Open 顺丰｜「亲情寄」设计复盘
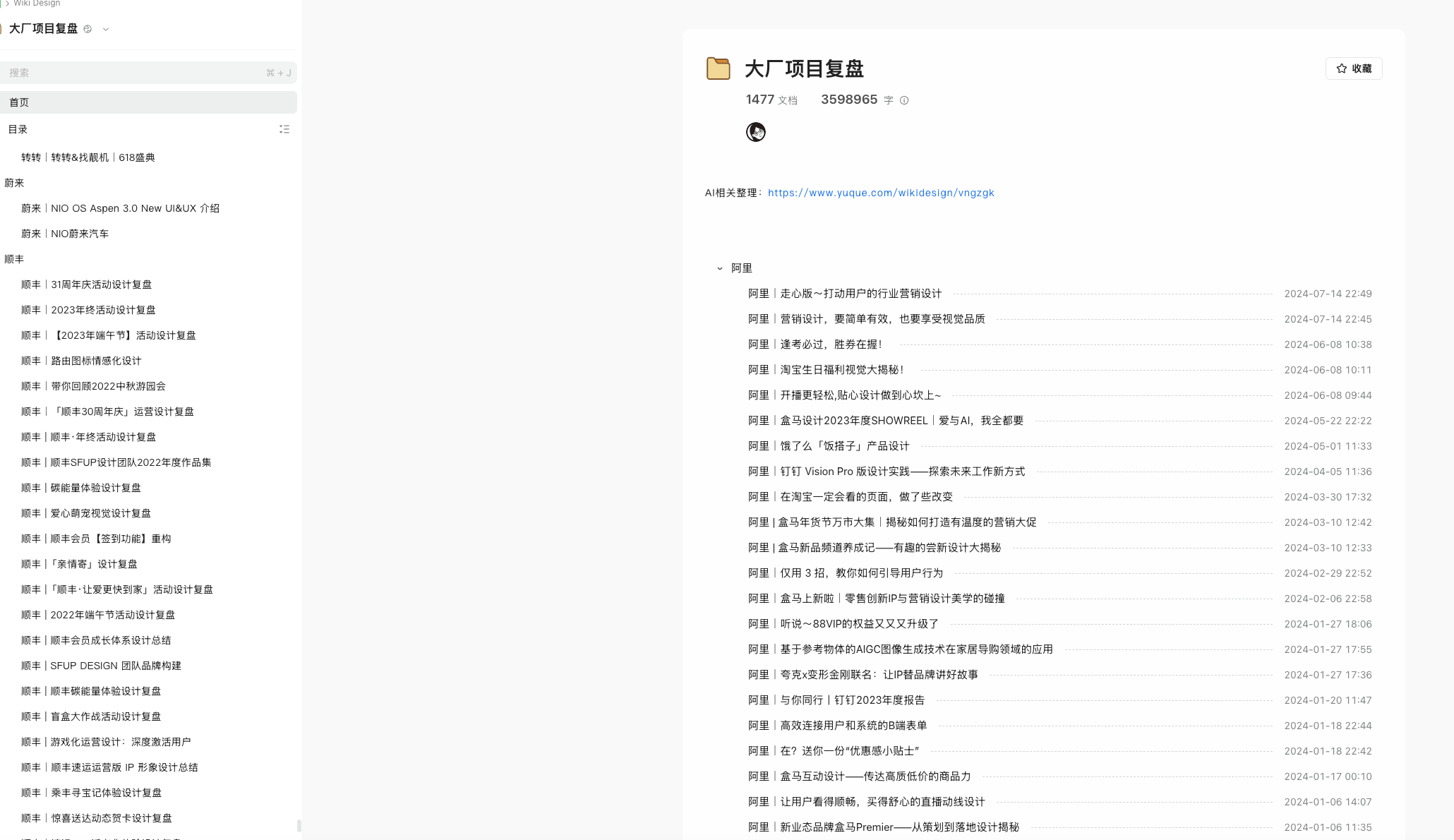The width and height of the screenshot is (1454, 840). [x=79, y=564]
